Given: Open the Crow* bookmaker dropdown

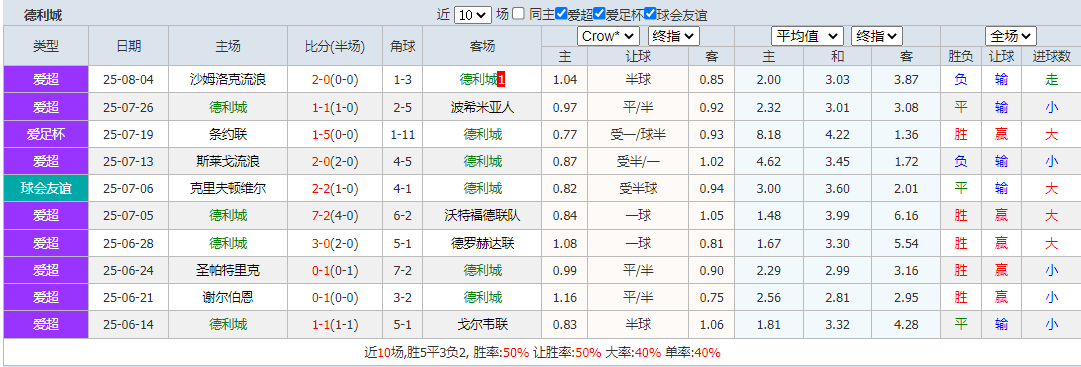Looking at the screenshot, I should (x=609, y=37).
